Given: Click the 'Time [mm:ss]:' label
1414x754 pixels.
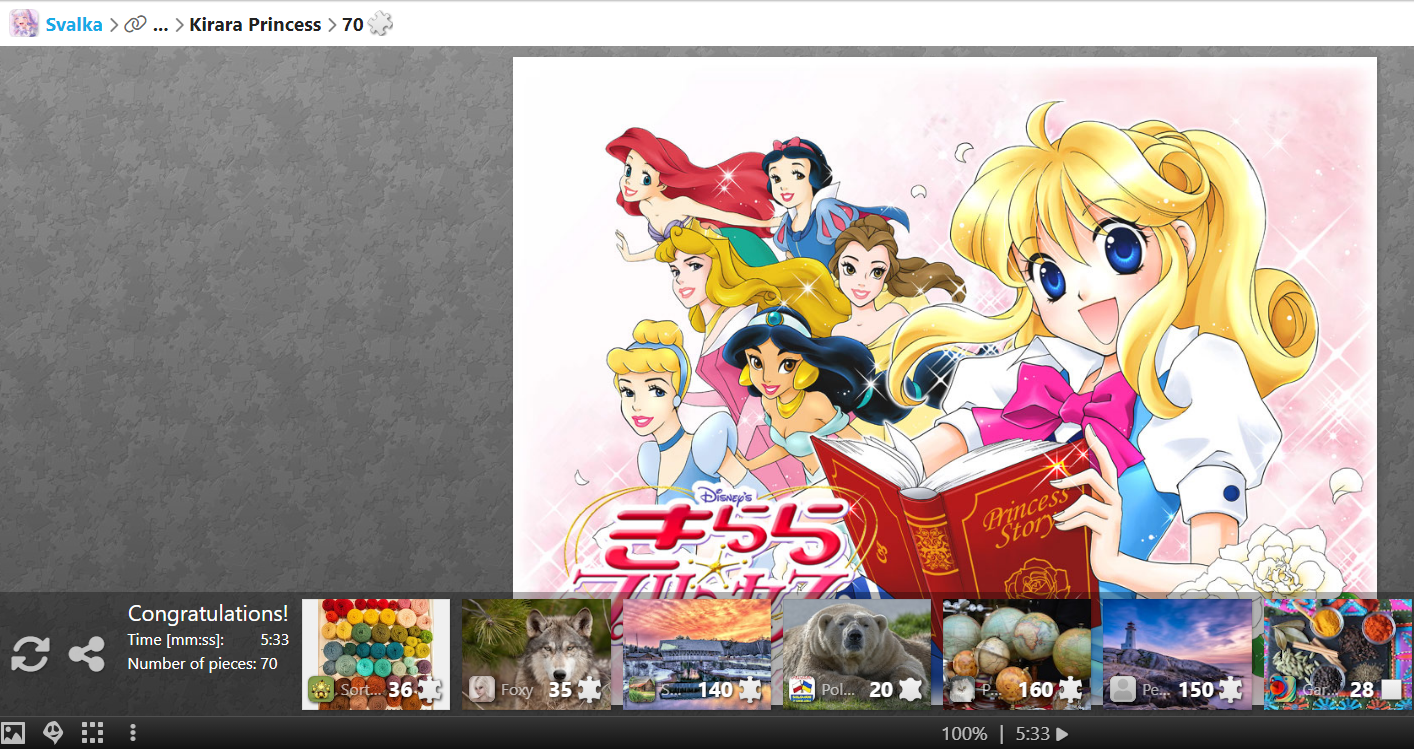Looking at the screenshot, I should (x=176, y=640).
